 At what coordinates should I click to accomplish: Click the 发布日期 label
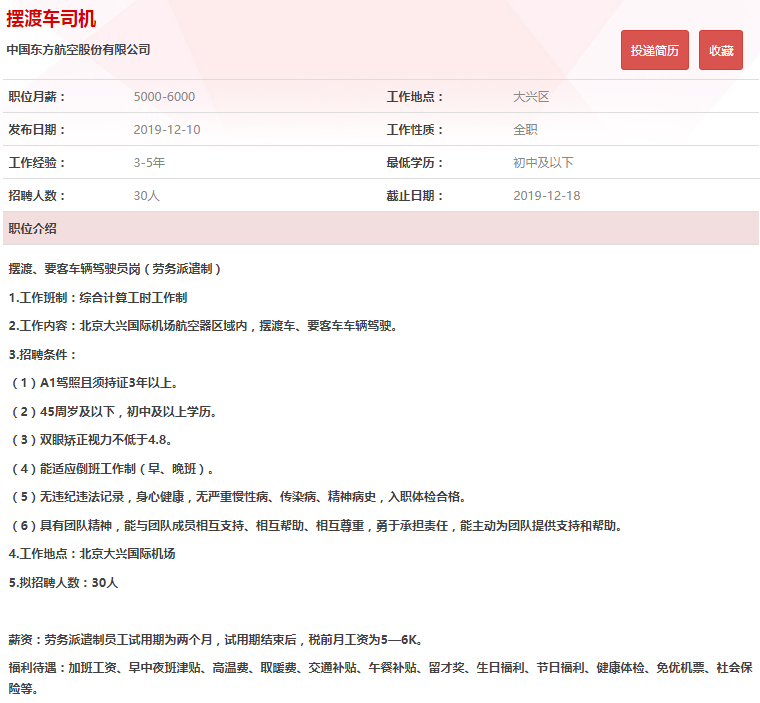click(37, 129)
